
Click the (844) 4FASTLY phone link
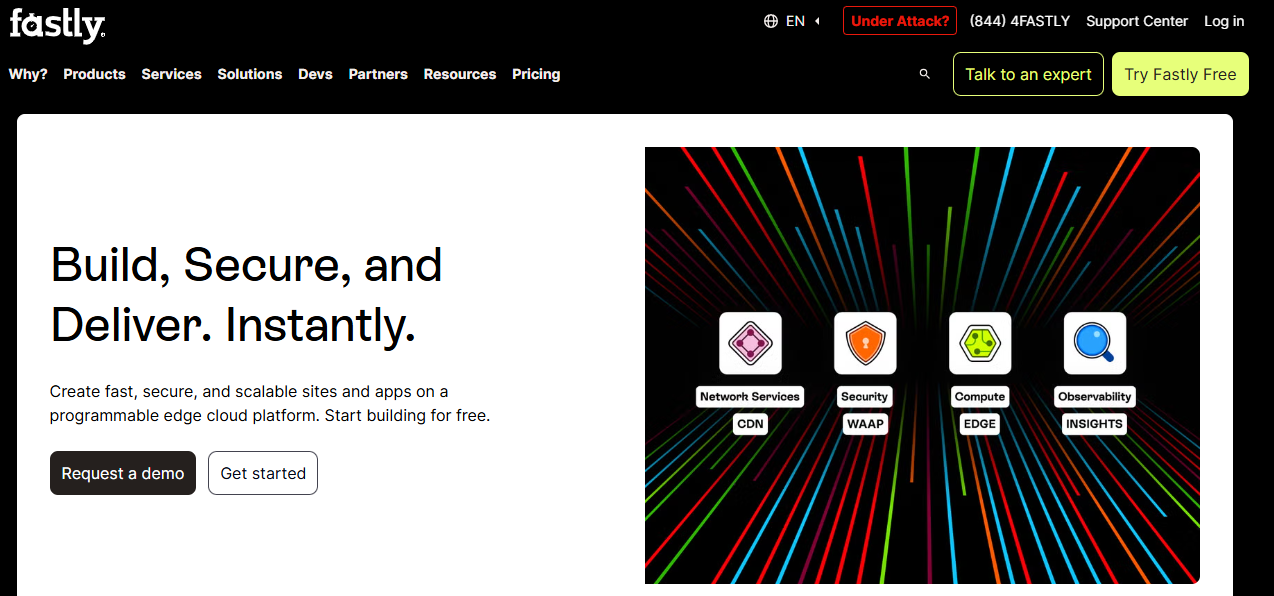tap(1020, 21)
